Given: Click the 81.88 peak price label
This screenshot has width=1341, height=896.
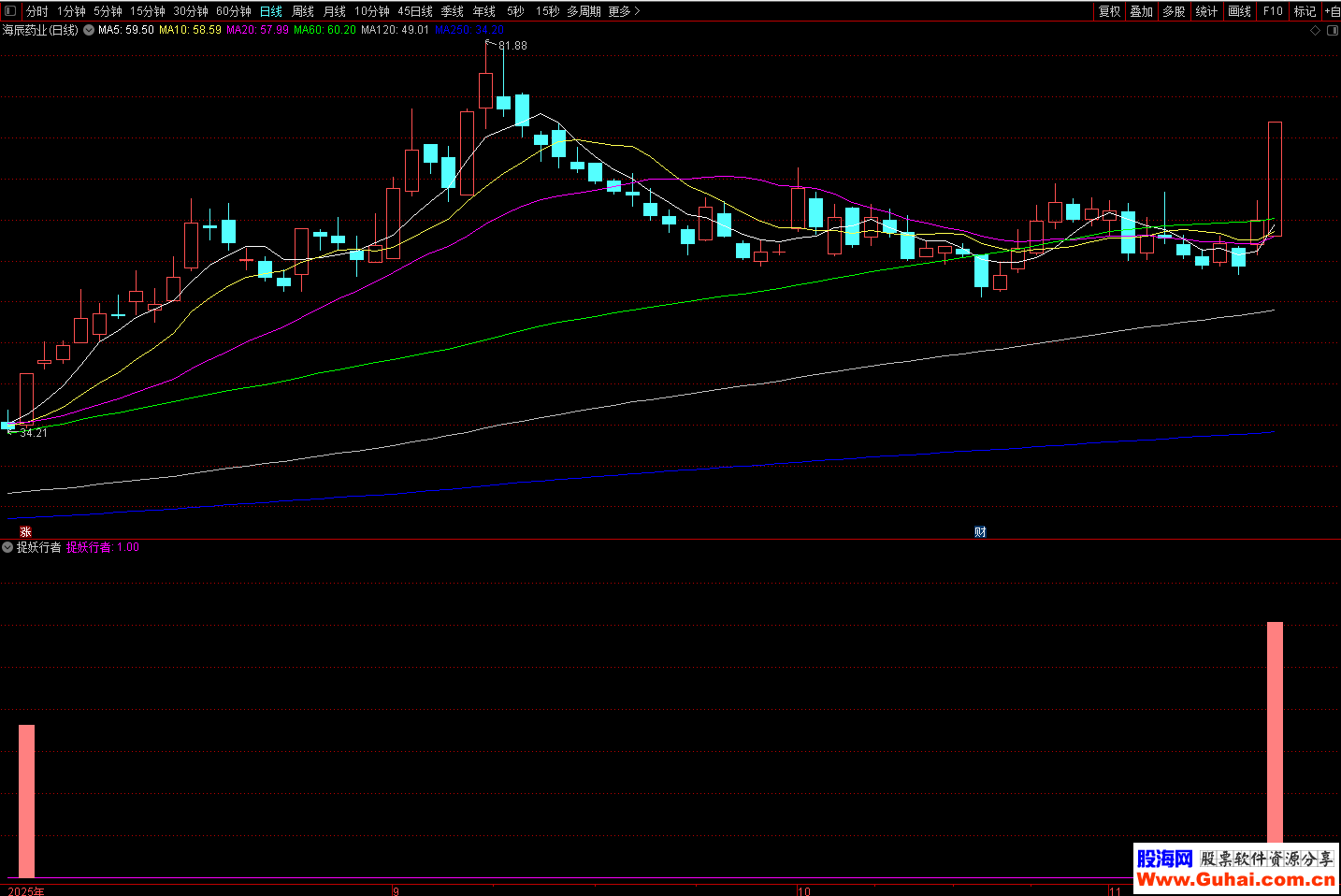Looking at the screenshot, I should coord(512,46).
